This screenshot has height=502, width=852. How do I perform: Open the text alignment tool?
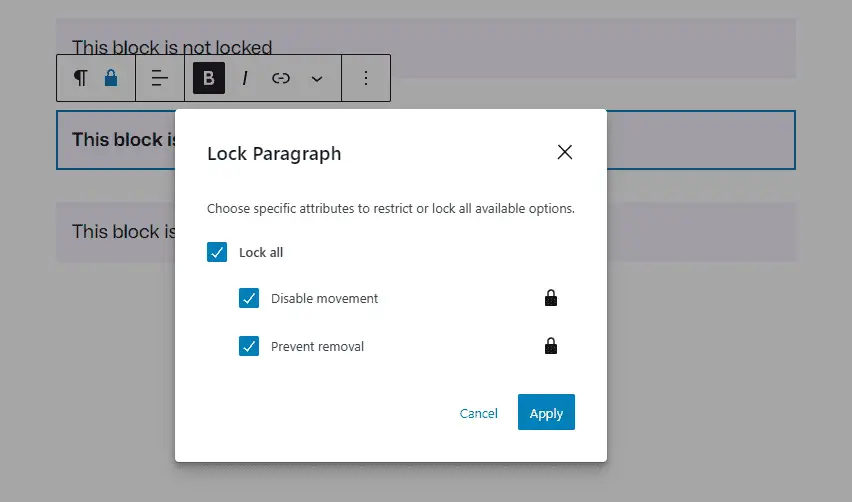coord(160,78)
